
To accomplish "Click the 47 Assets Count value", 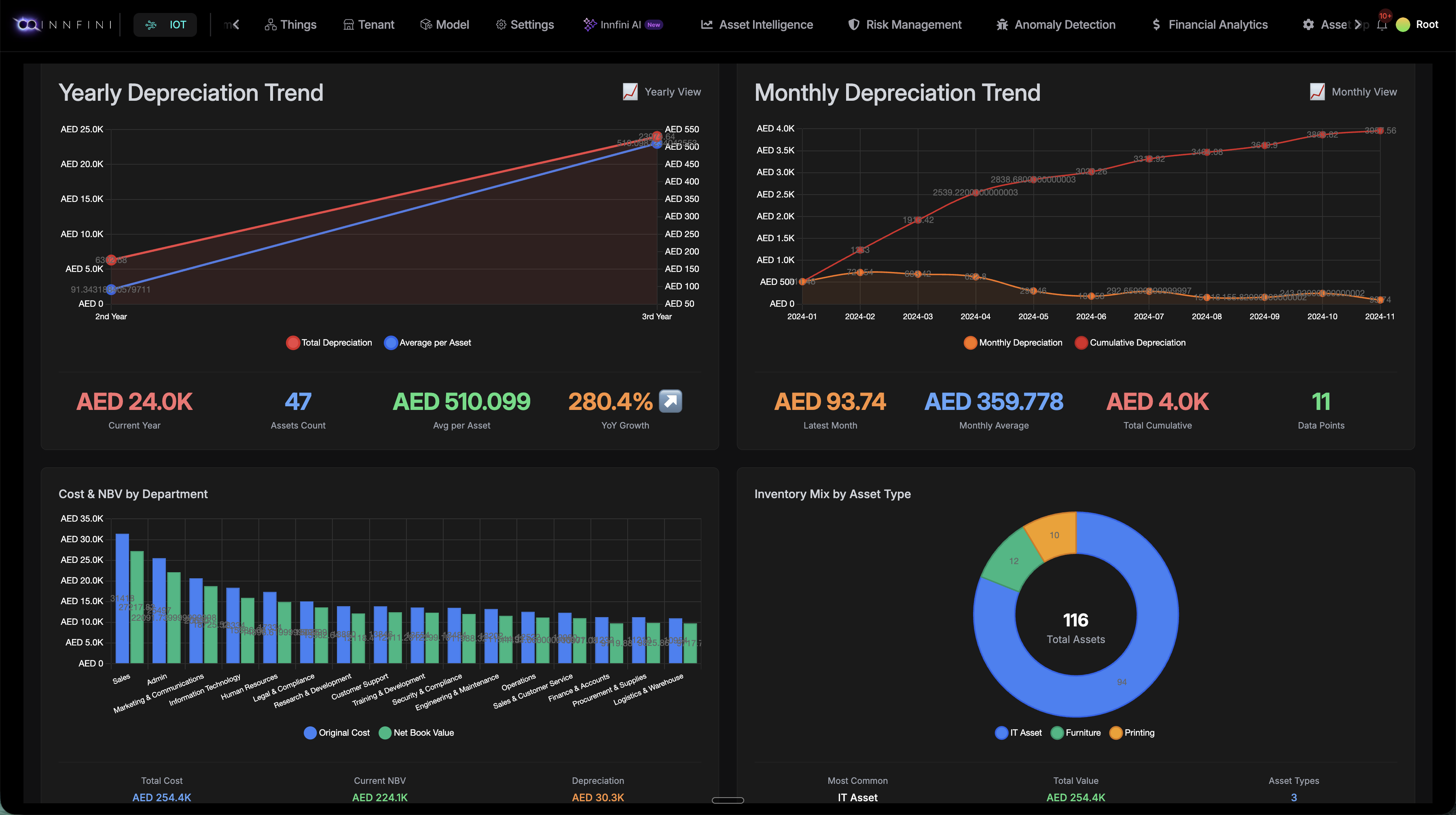I will point(298,401).
